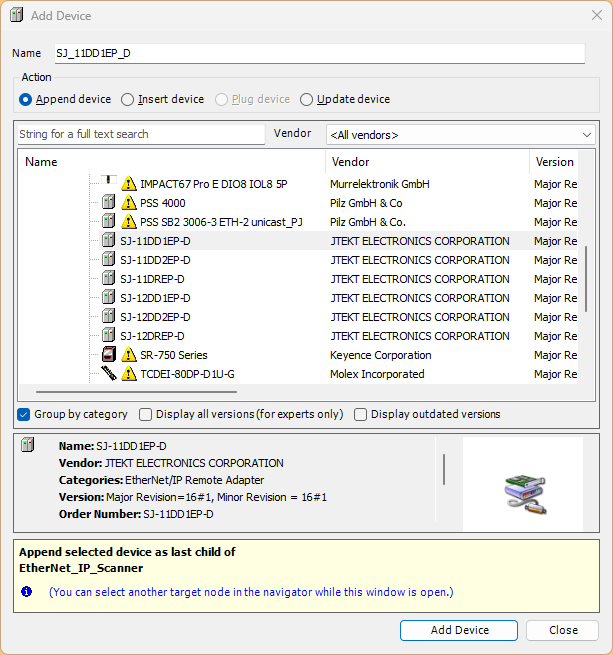Click the Vendor column header
613x655 pixels.
coord(427,162)
